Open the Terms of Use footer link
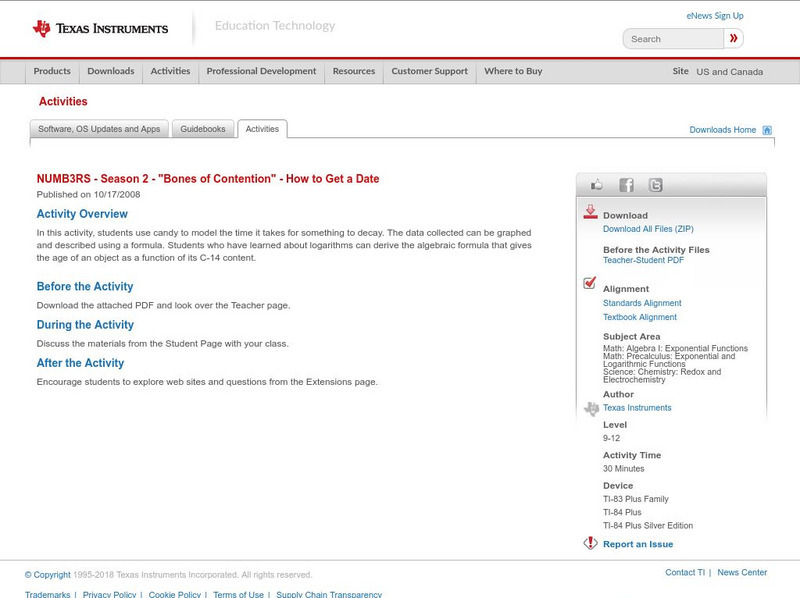Viewport: 800px width, 598px height. pos(238,594)
